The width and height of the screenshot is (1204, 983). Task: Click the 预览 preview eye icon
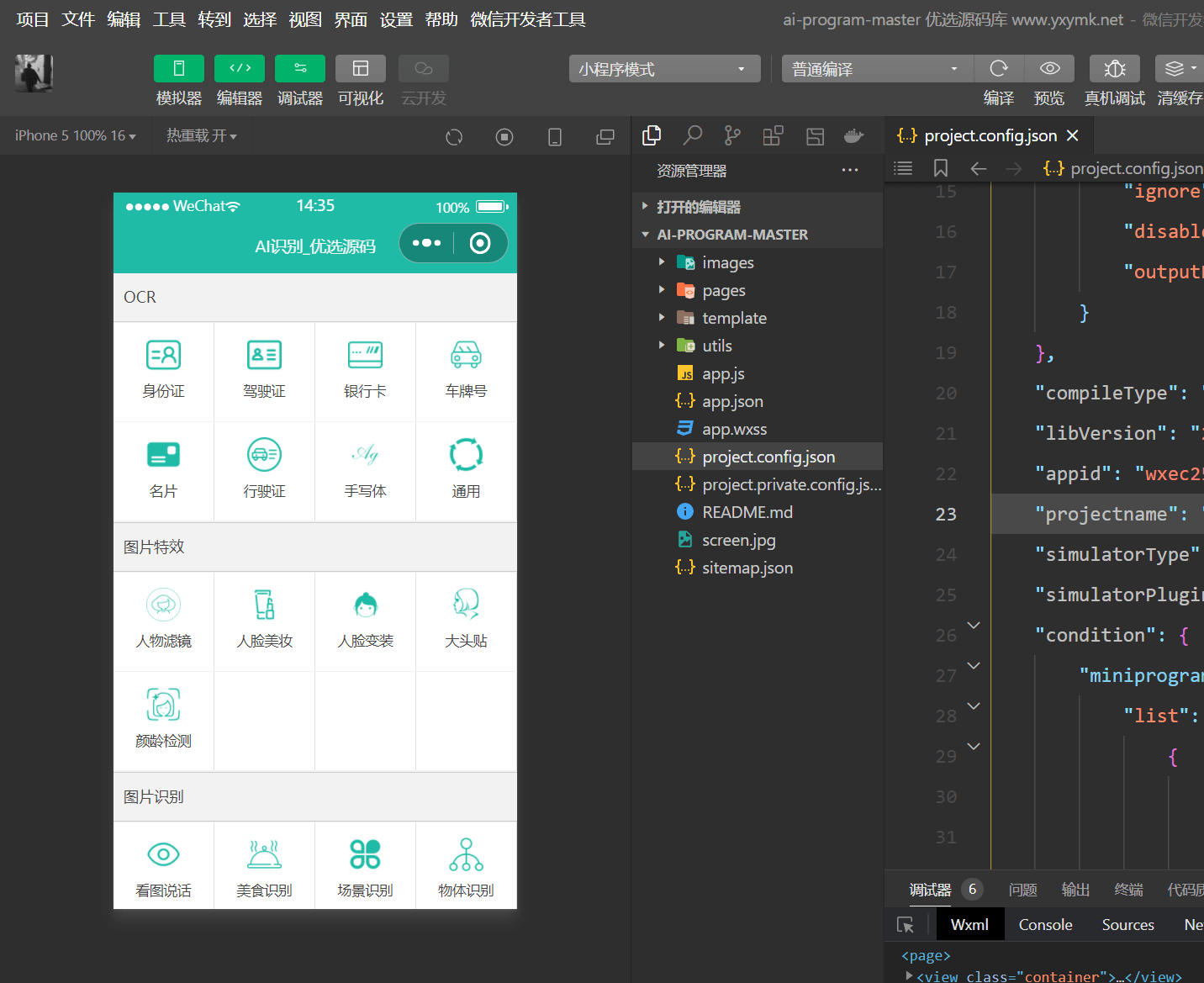pyautogui.click(x=1049, y=68)
